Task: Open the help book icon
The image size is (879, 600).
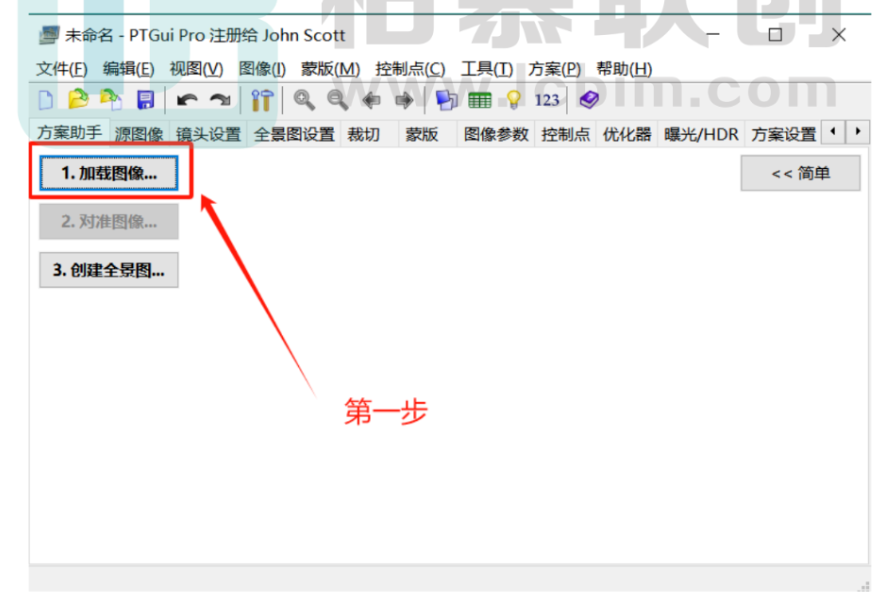Action: (x=589, y=100)
